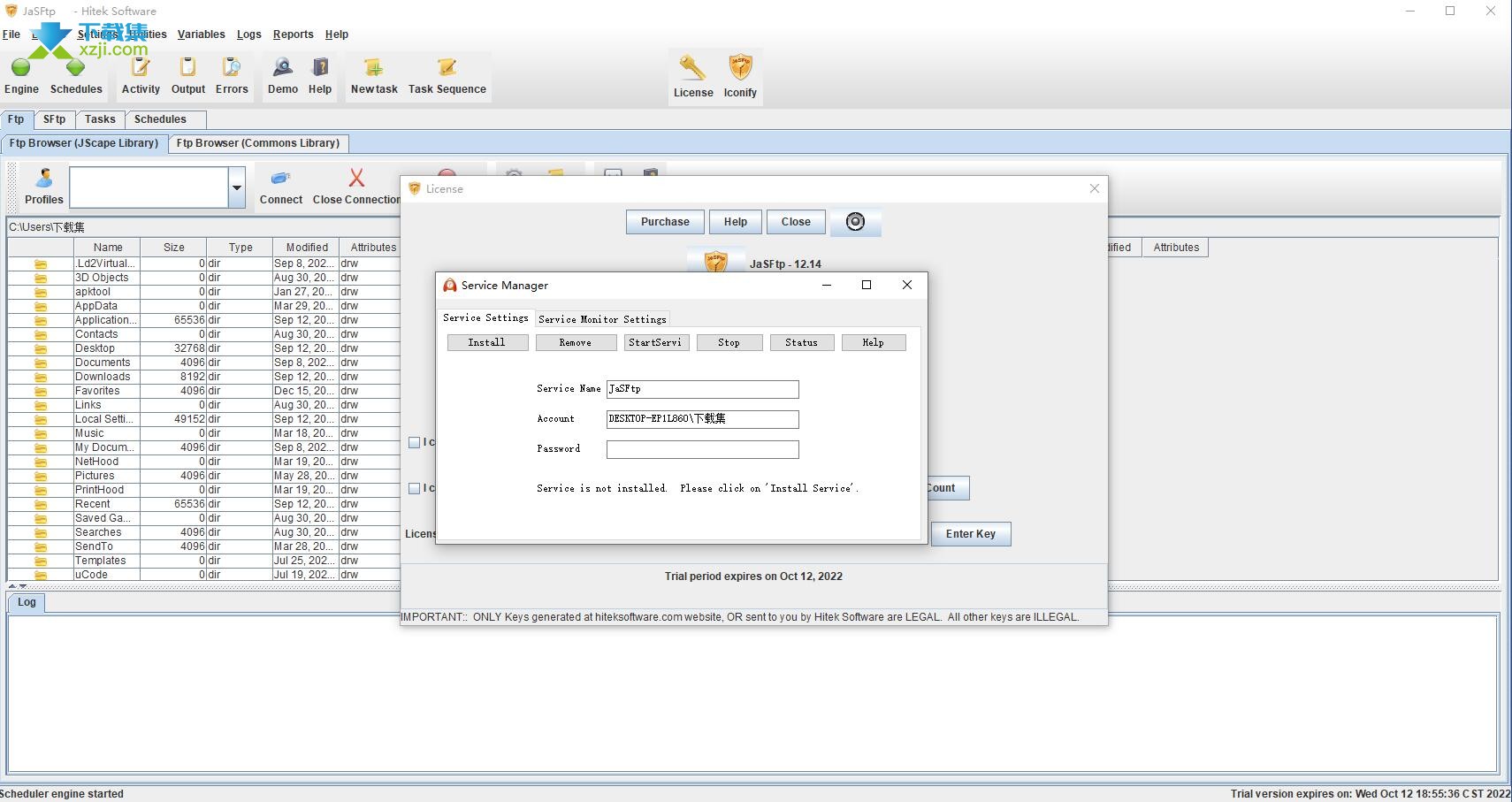Viewport: 1512px width, 802px height.
Task: Open the Logs menu
Action: [248, 34]
